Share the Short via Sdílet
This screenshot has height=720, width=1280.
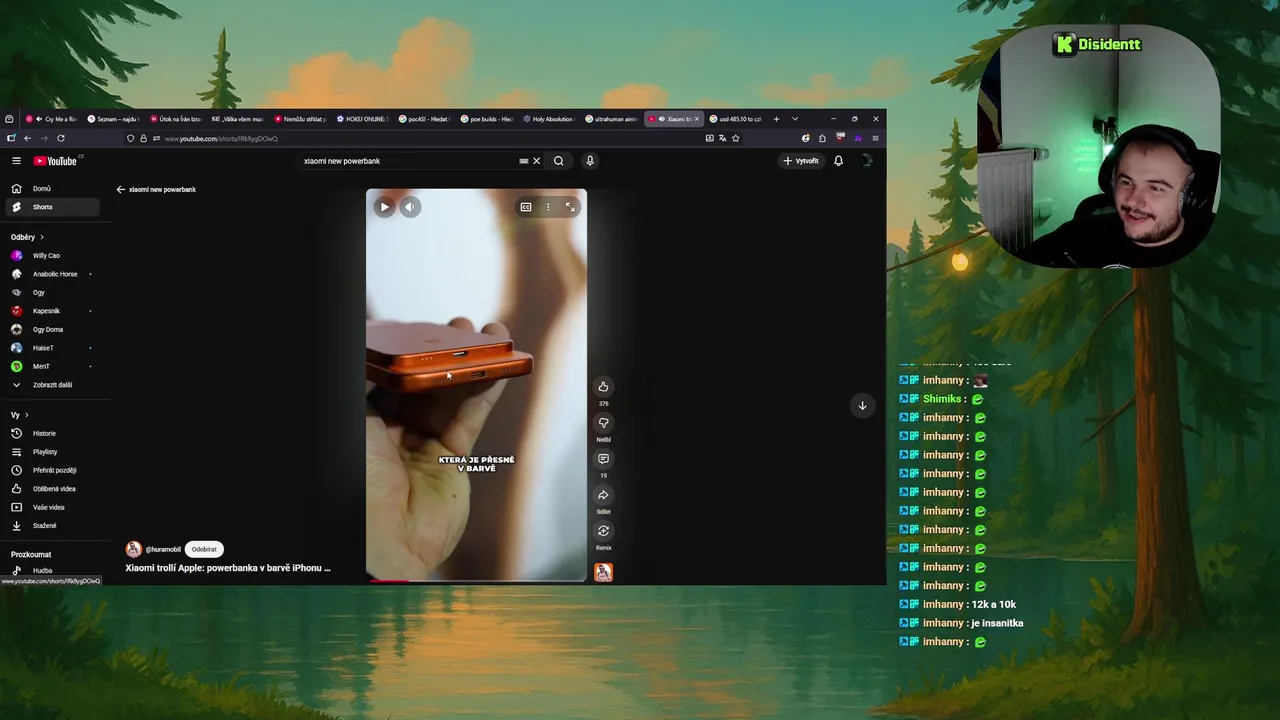click(x=603, y=495)
